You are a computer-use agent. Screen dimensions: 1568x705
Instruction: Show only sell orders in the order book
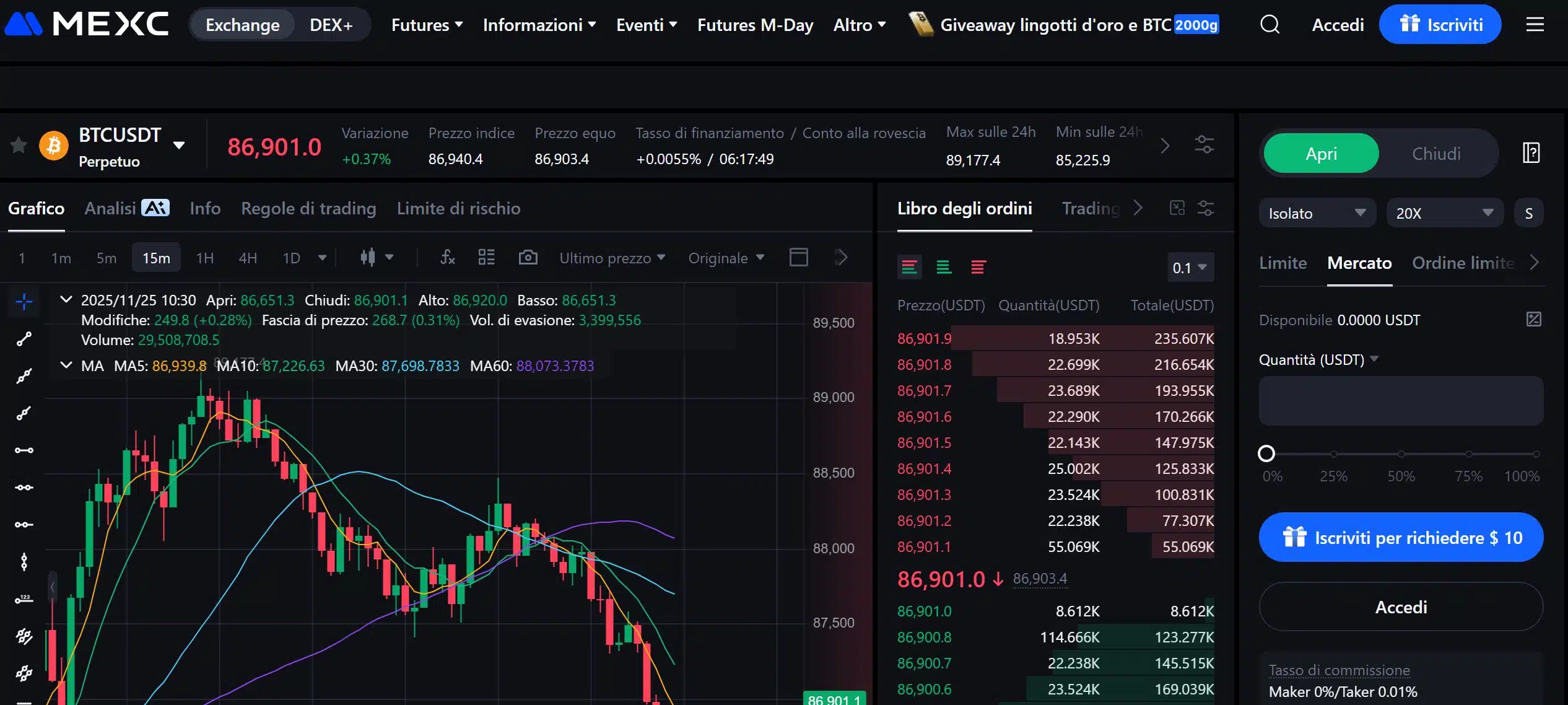click(x=980, y=268)
